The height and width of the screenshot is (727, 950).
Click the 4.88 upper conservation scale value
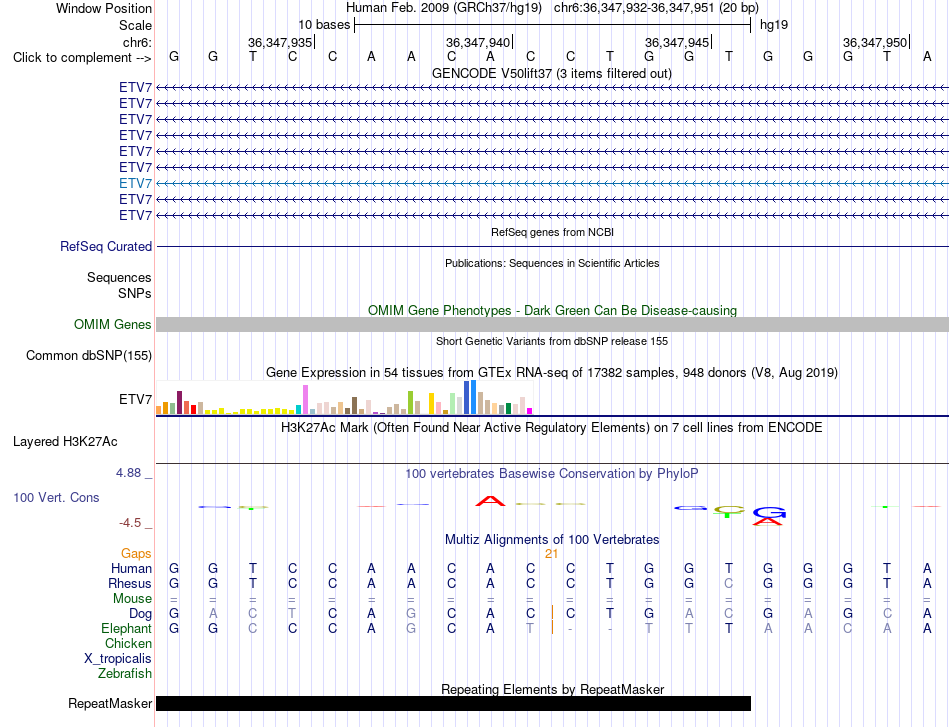click(128, 473)
